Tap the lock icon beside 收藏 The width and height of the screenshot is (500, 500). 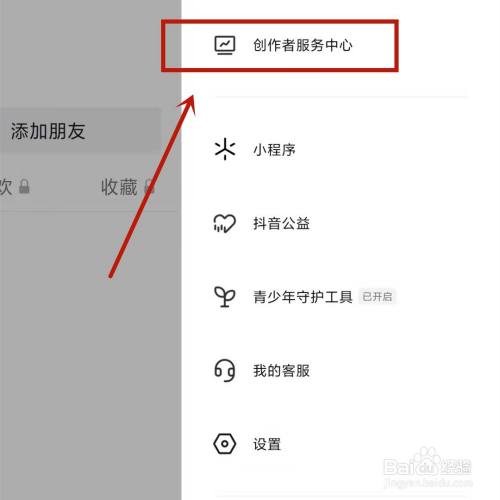[149, 186]
